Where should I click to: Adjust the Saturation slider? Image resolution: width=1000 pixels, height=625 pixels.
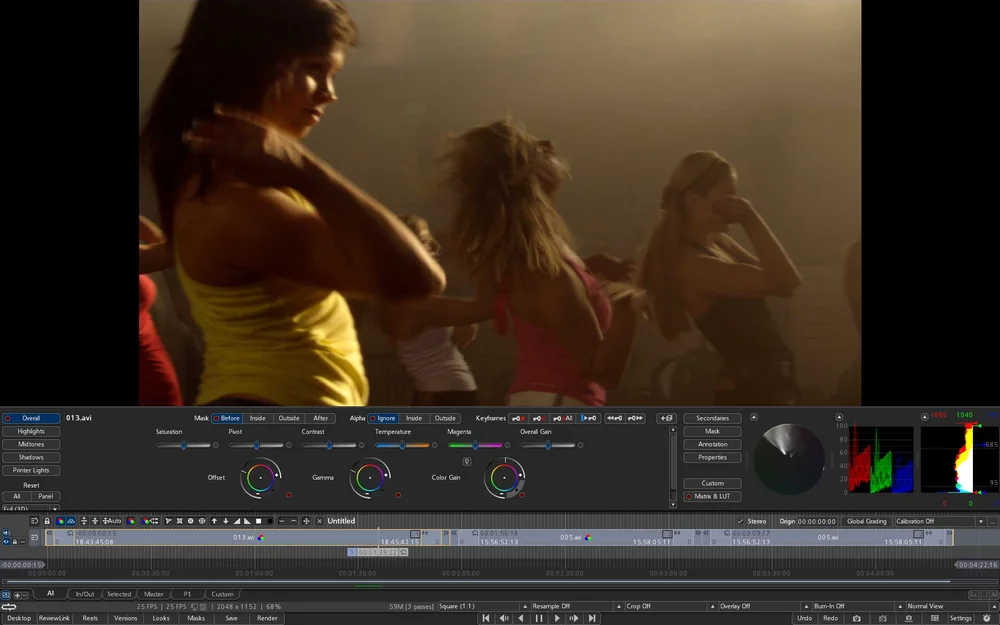[x=184, y=445]
